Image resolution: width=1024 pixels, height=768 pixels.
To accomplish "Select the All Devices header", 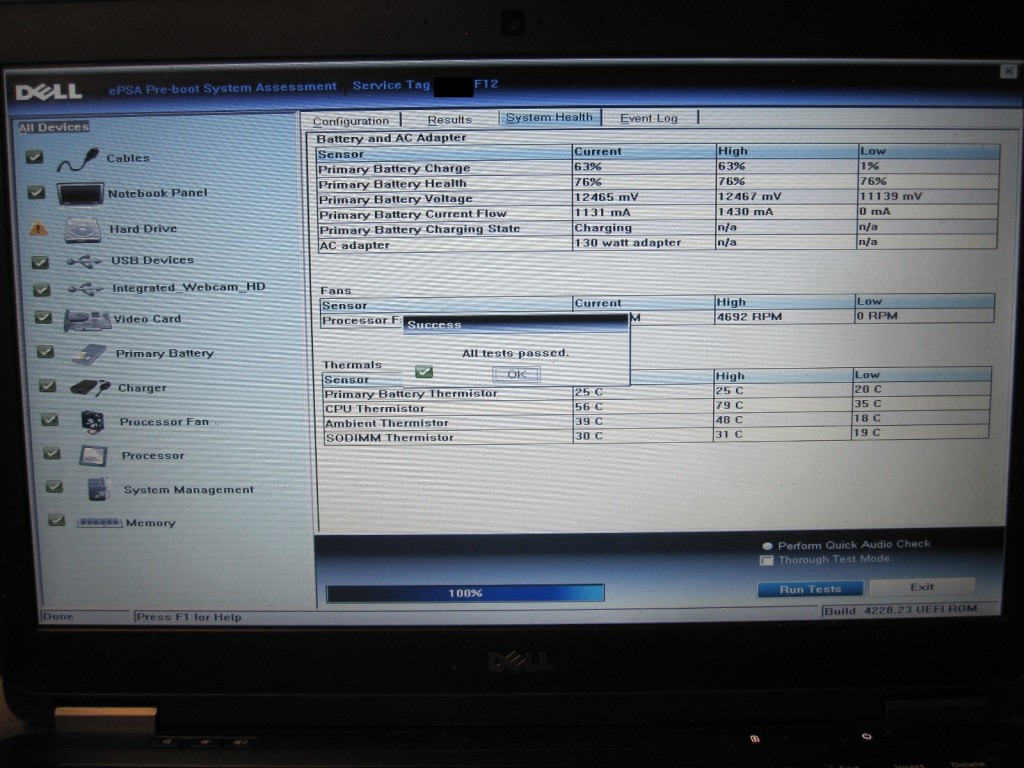I will [x=54, y=127].
